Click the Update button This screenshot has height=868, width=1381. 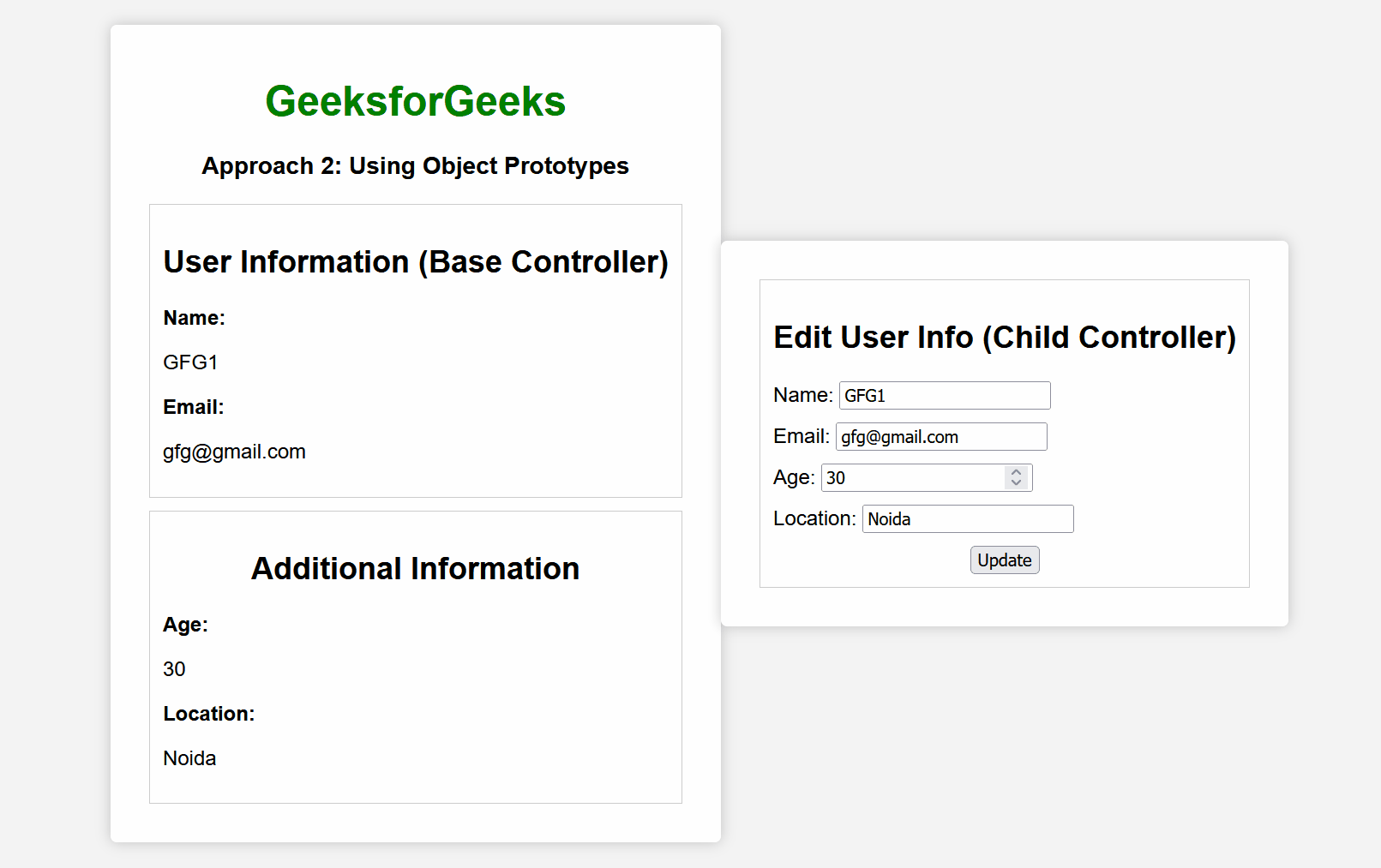pos(1004,560)
